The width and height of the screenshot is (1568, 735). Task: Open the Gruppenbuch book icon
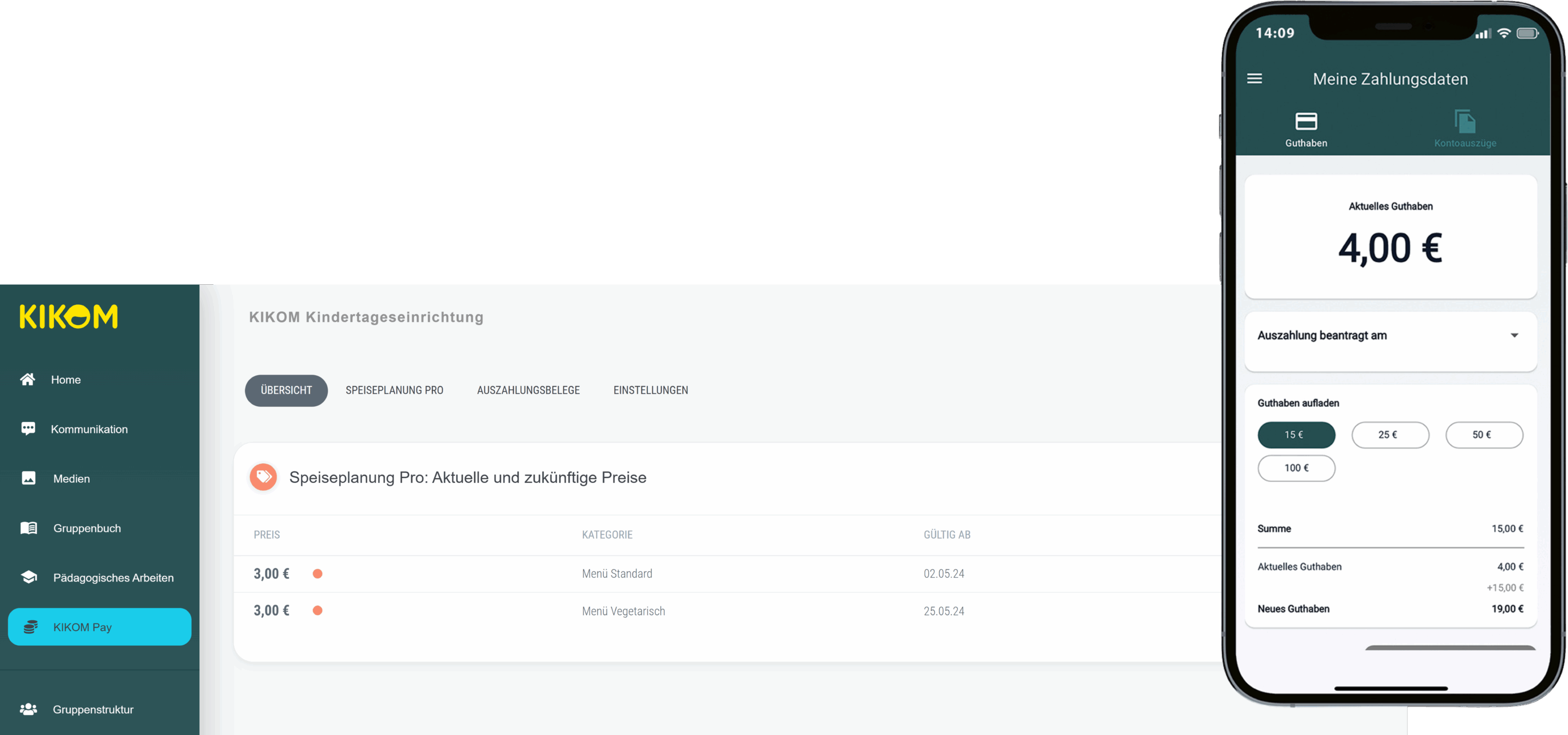(29, 528)
